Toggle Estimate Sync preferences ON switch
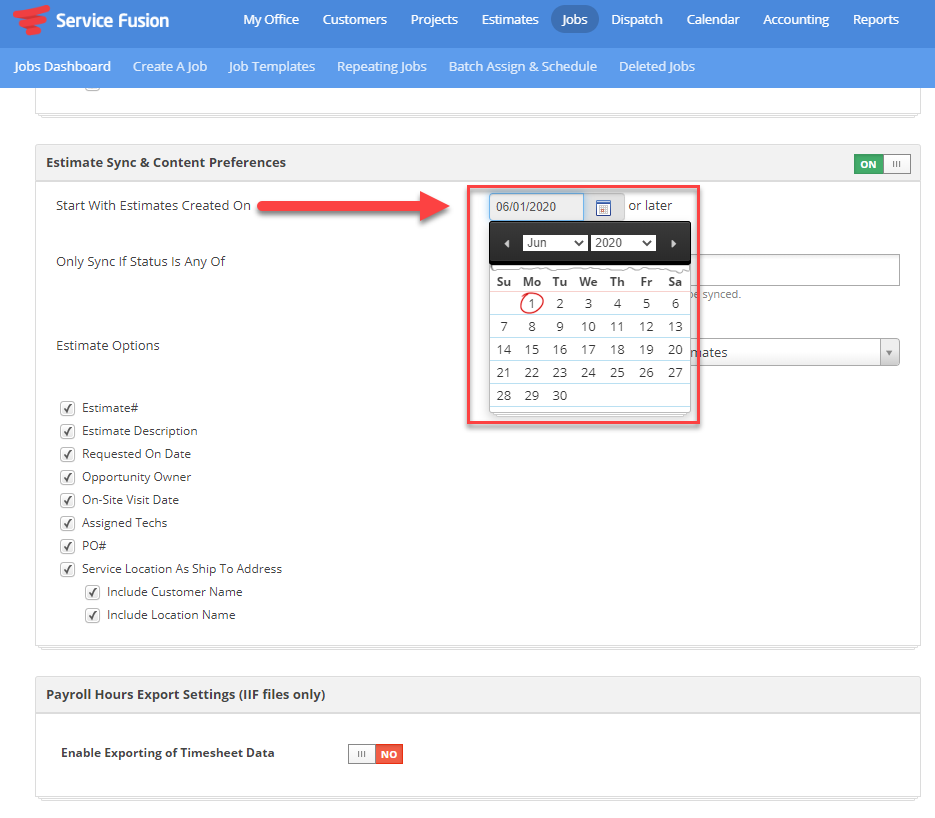 click(882, 164)
